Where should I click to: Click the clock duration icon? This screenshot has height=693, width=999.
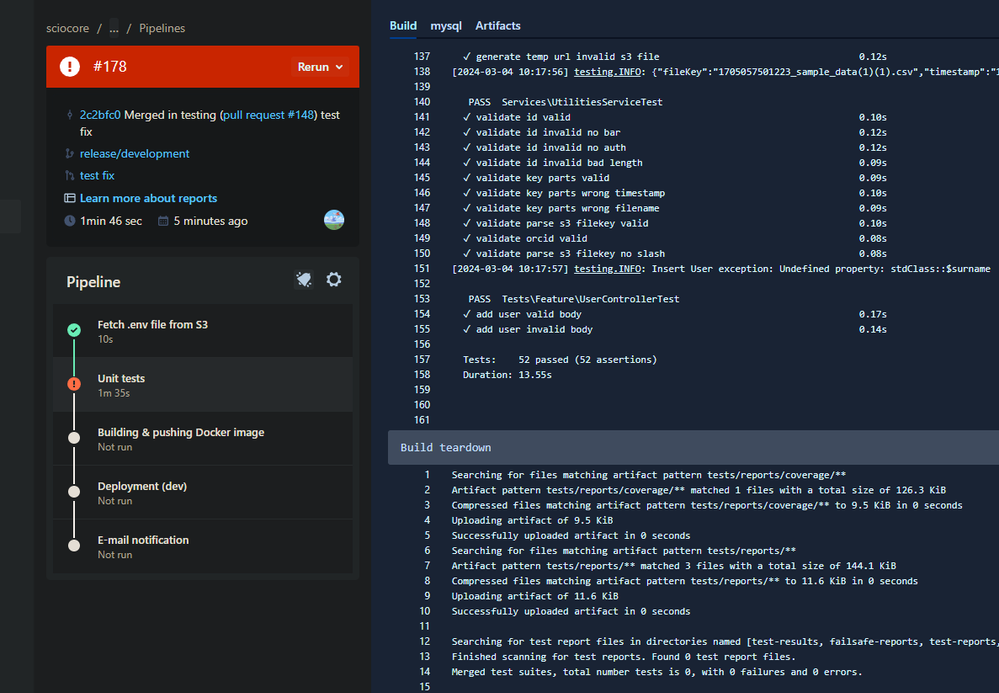[x=69, y=221]
